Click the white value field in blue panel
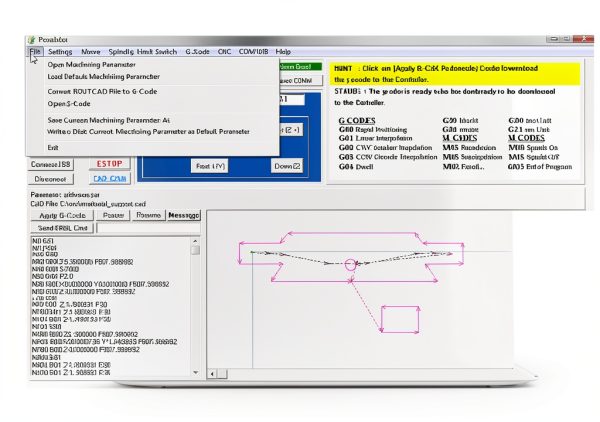The height and width of the screenshot is (422, 600). 292,99
